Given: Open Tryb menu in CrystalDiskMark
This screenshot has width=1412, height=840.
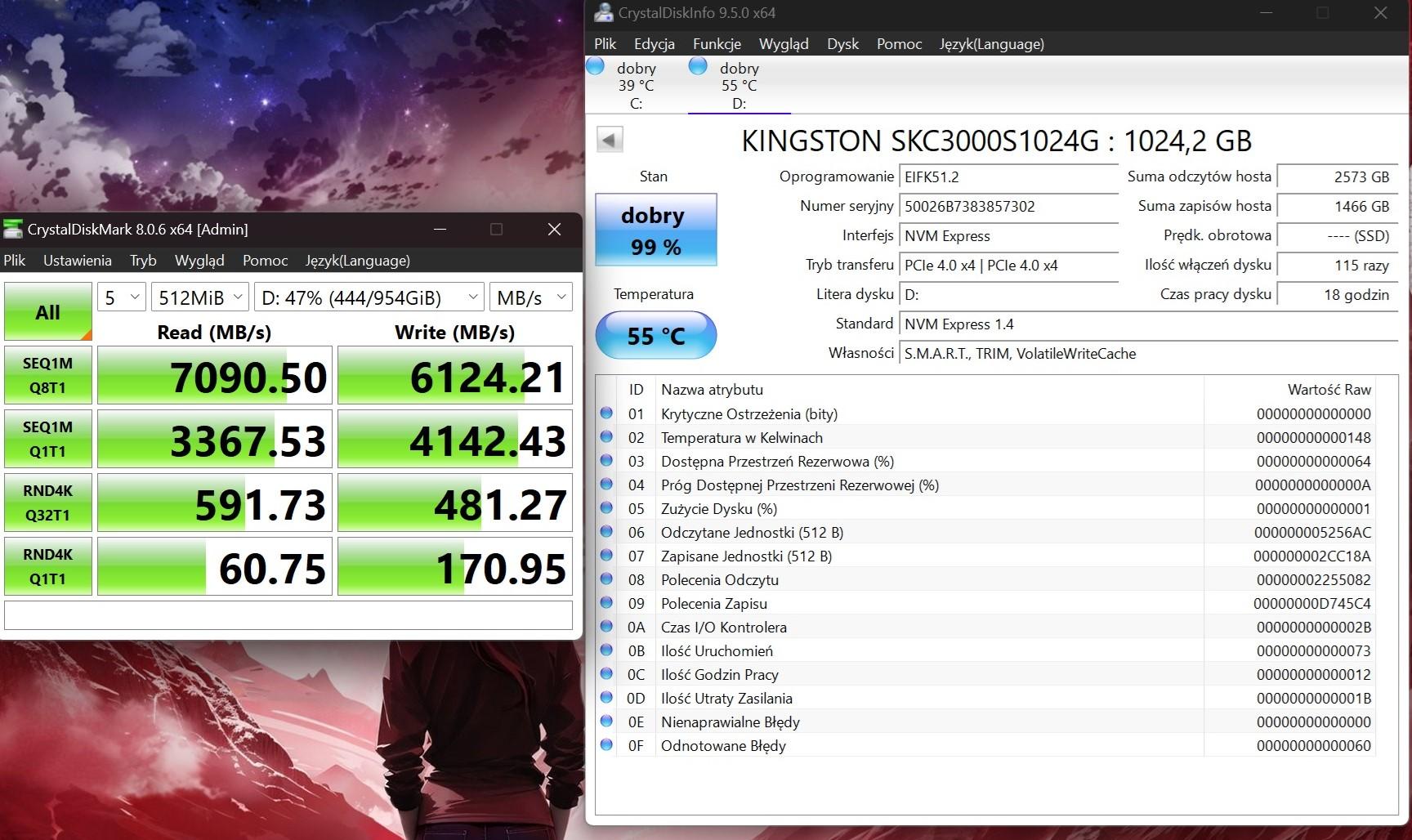Looking at the screenshot, I should 143,261.
